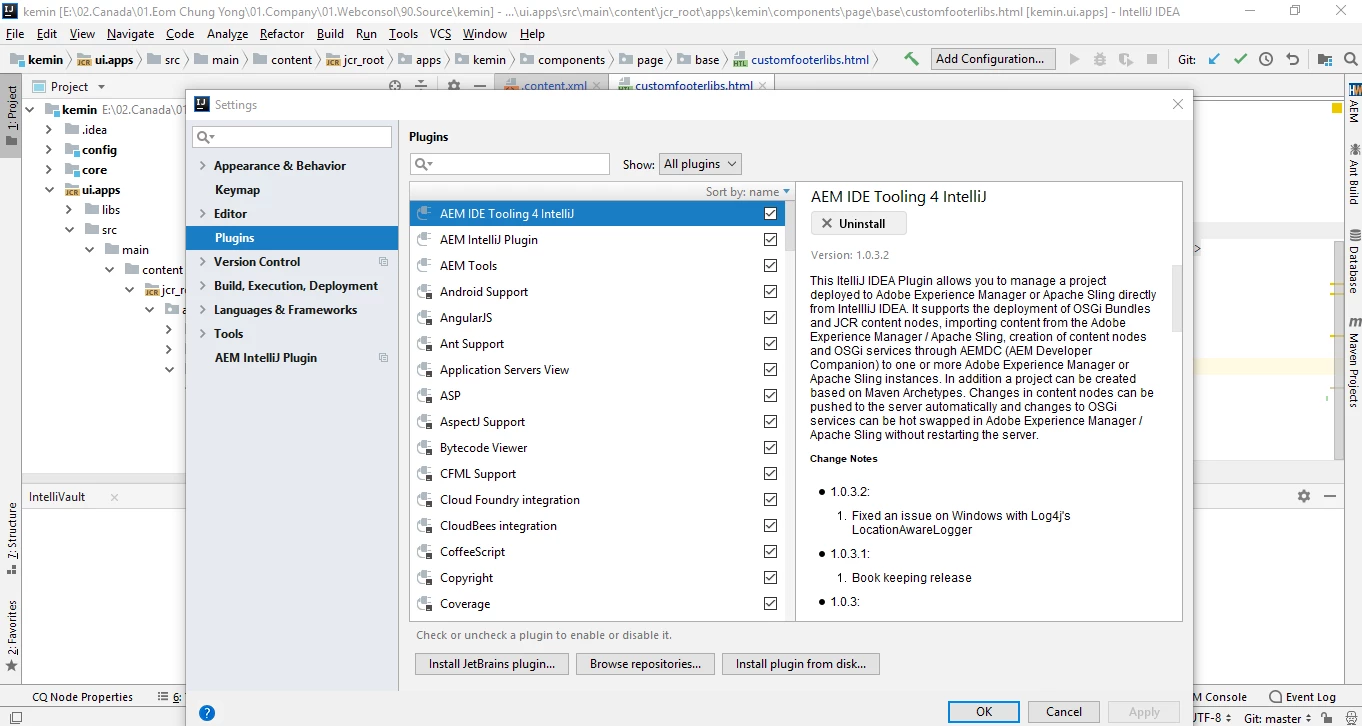
Task: Close the IntelliVault tab with x
Action: (x=114, y=497)
